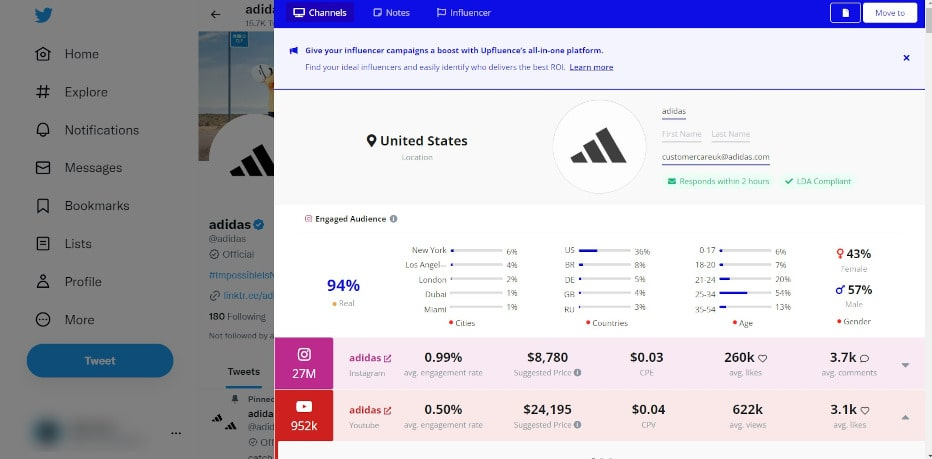Click the 94% Real value

pos(343,286)
